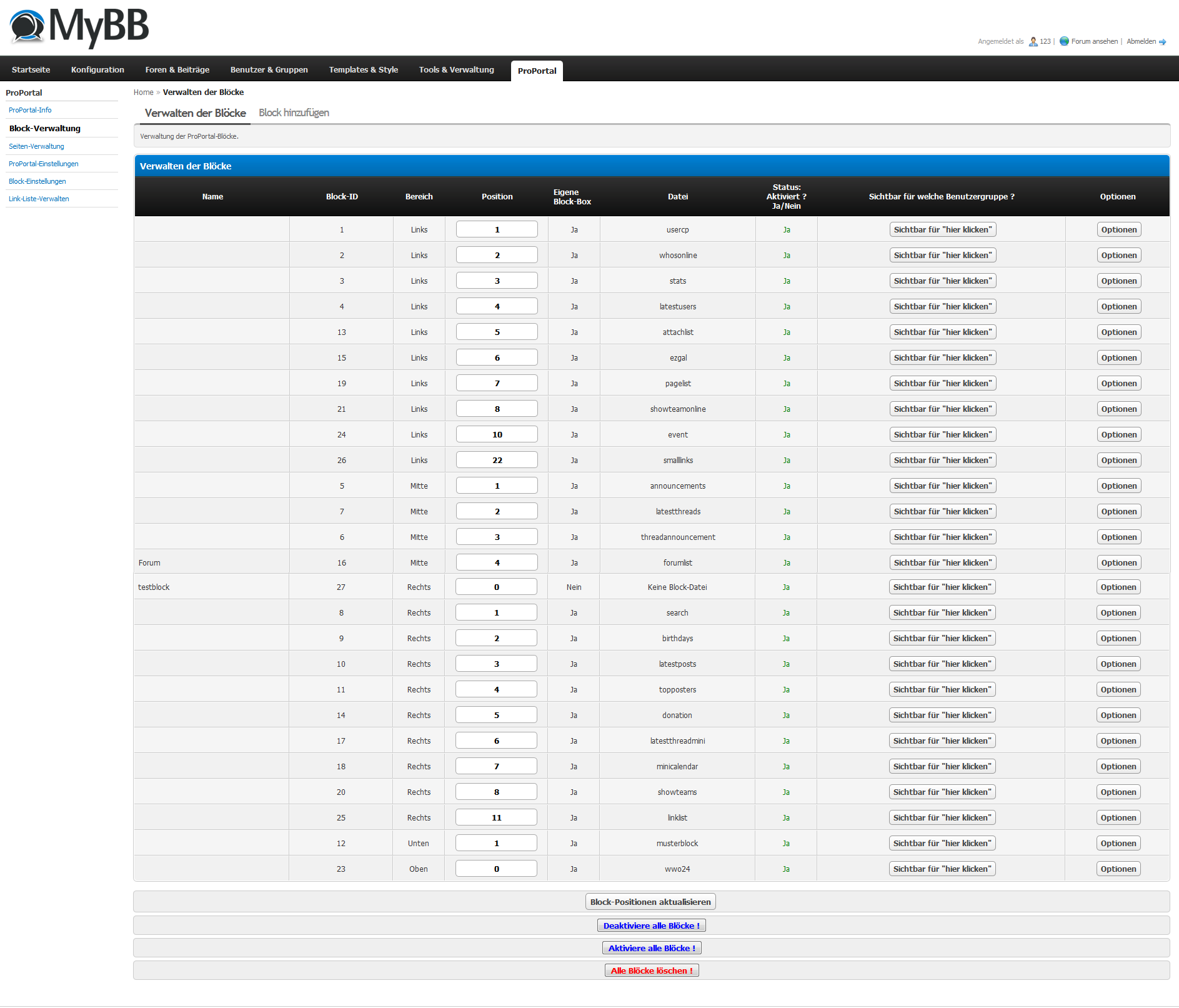Click the position field for wwo24 block

(496, 869)
